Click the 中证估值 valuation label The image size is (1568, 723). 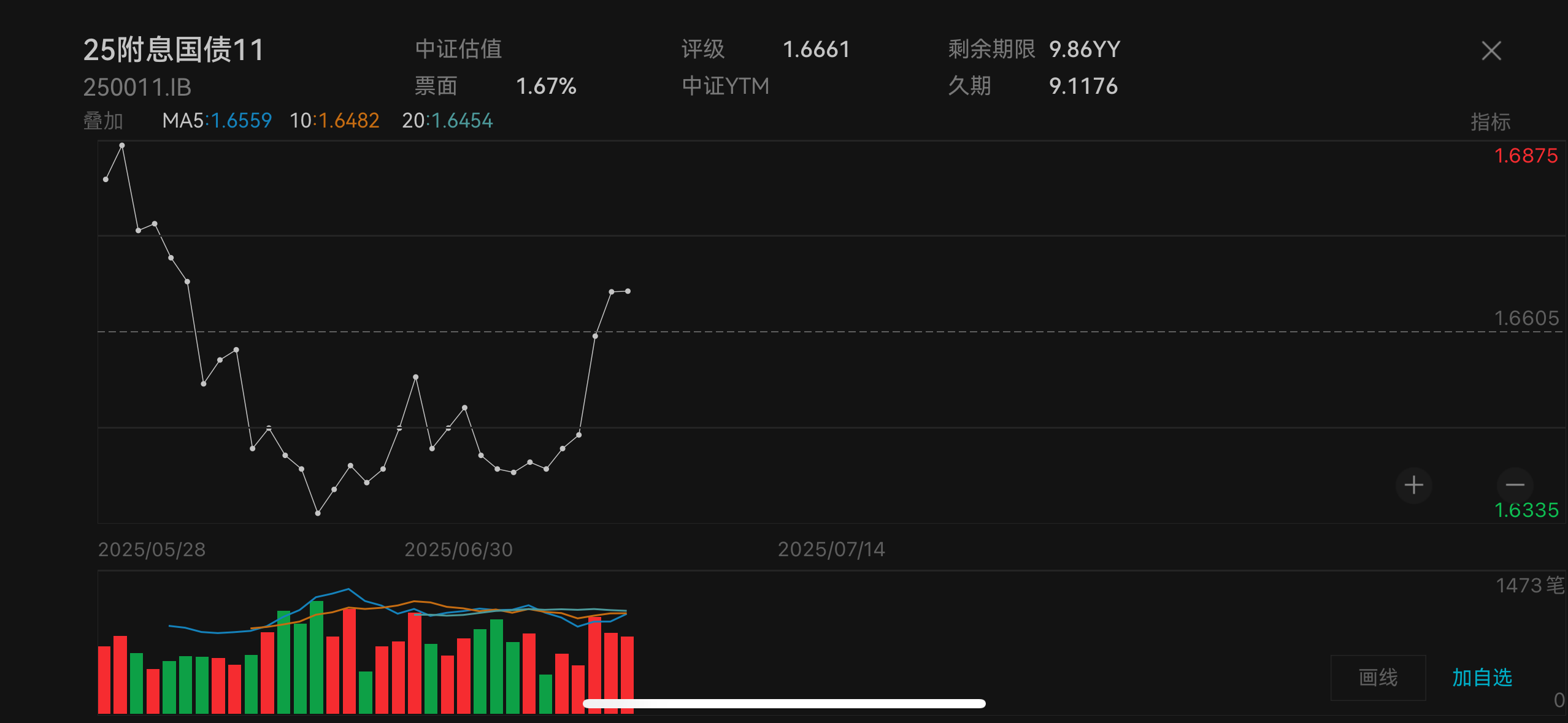pos(458,49)
